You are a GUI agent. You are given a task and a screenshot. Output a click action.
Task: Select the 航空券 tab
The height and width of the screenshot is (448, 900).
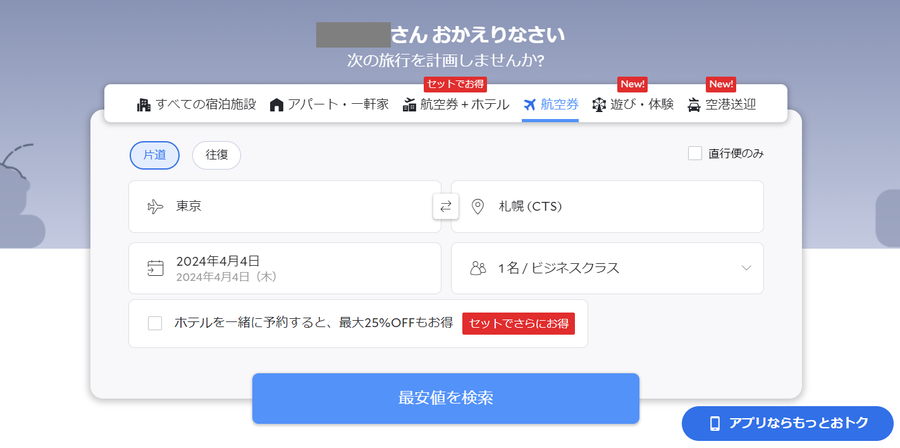click(550, 105)
